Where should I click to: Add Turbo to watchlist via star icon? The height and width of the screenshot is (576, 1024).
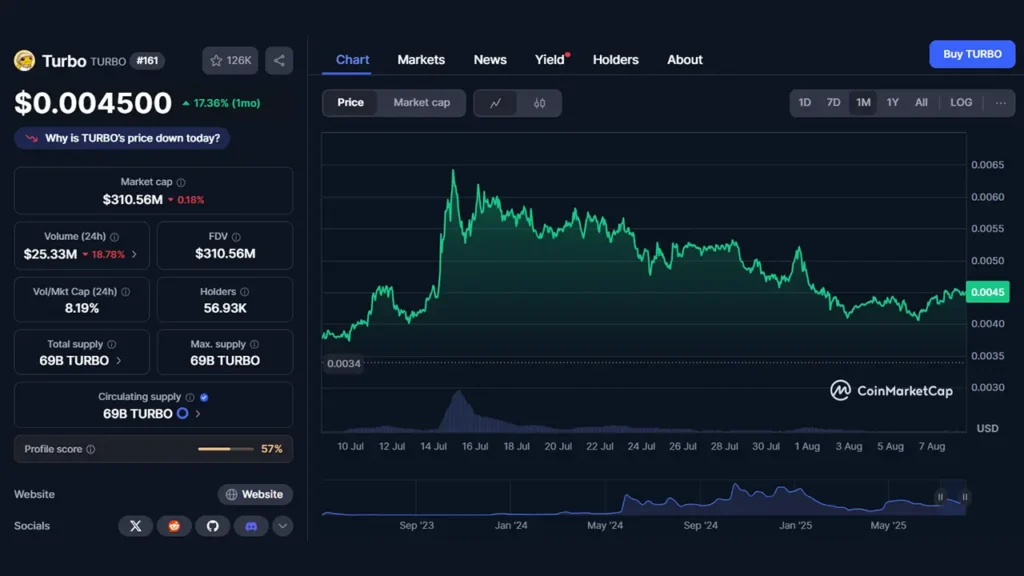click(230, 61)
